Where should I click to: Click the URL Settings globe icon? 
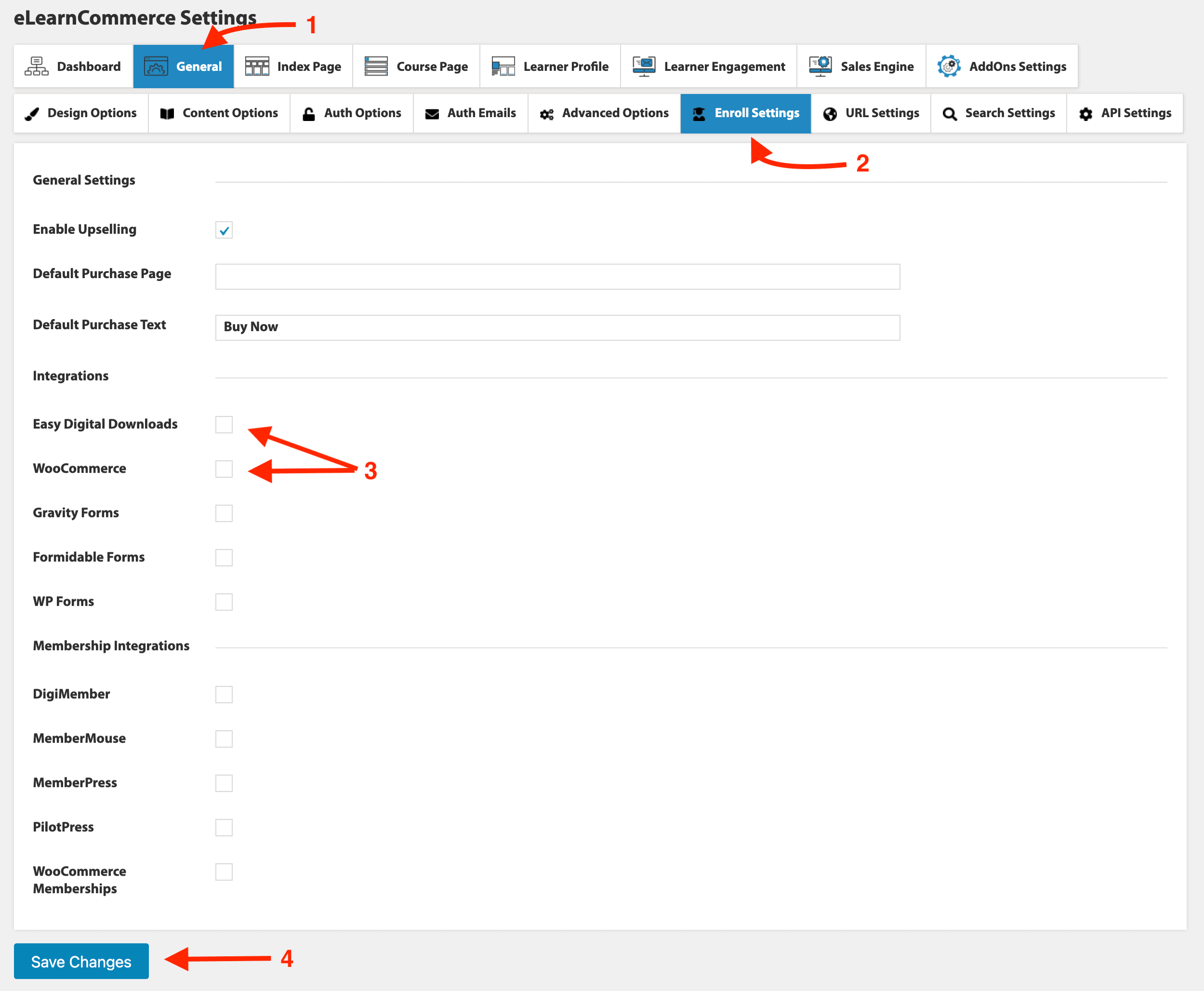pyautogui.click(x=830, y=114)
